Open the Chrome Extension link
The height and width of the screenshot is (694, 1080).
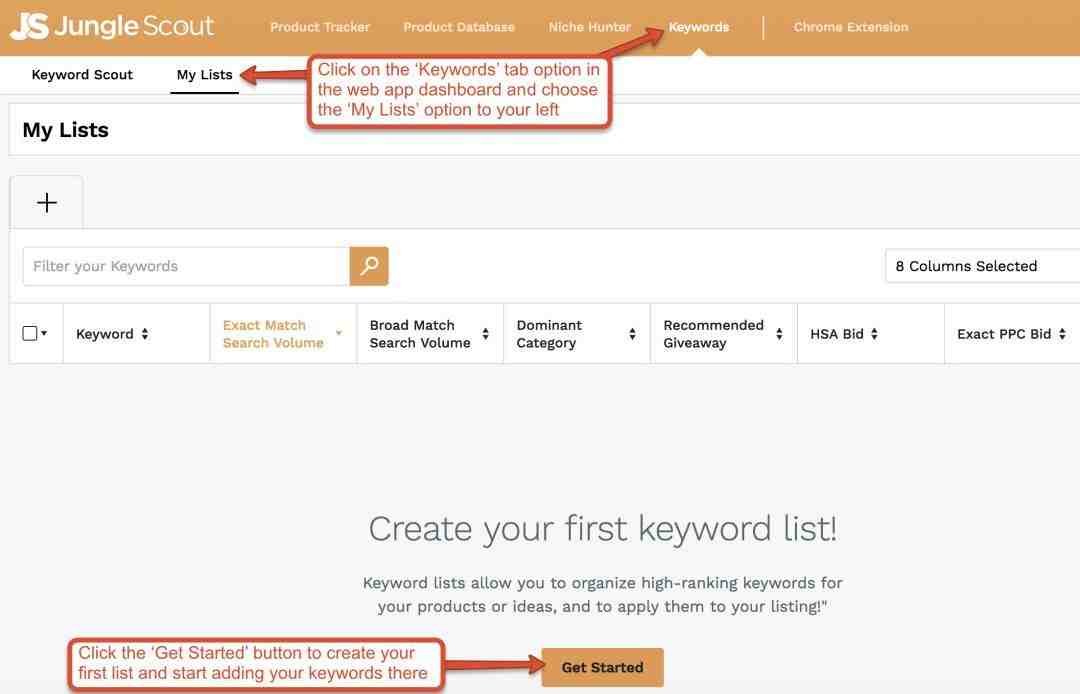coord(850,27)
